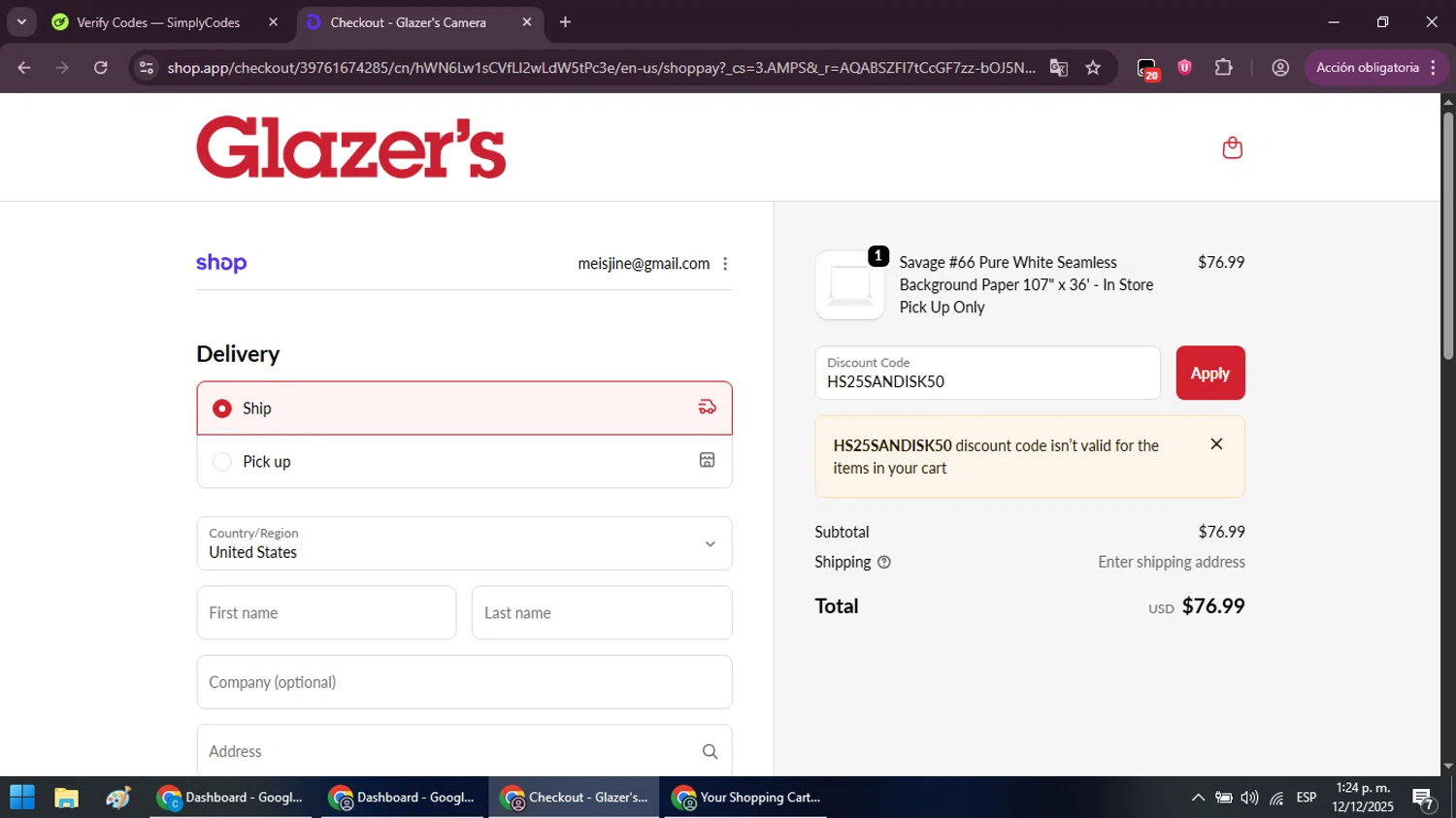Click the page vertical scrollbar
The image size is (1456, 818).
click(x=1447, y=236)
